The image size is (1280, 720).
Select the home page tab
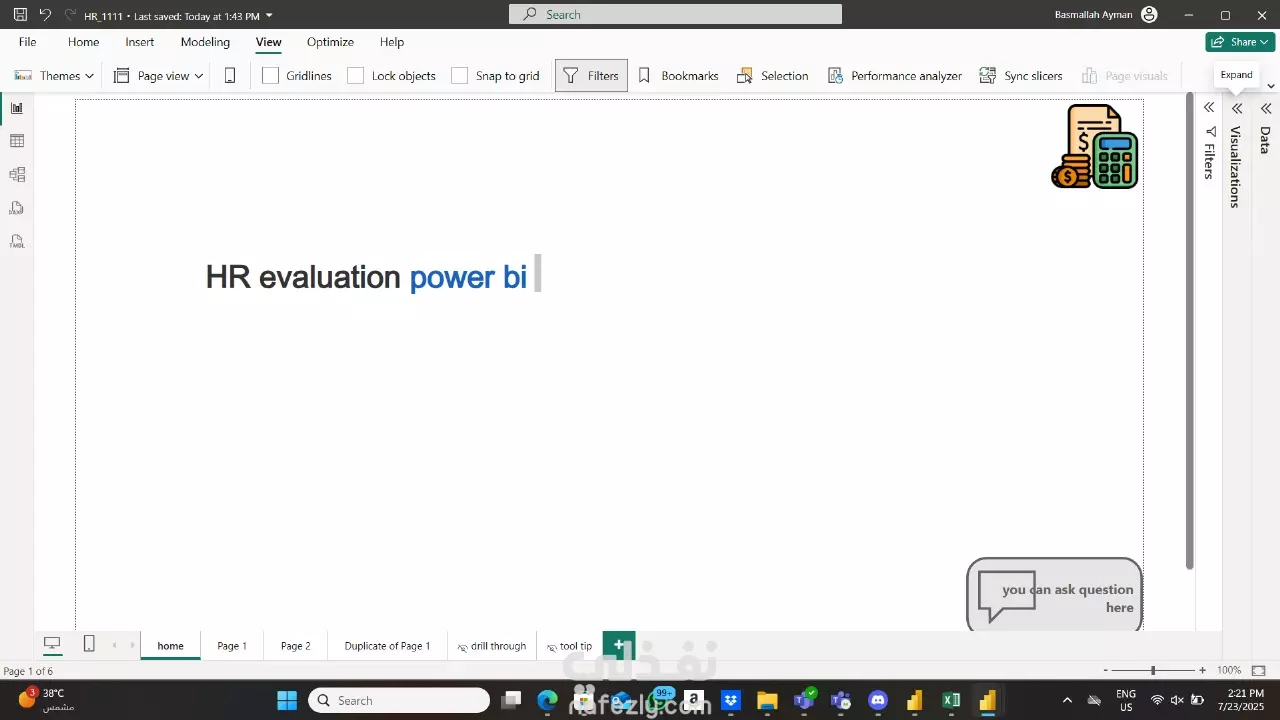pos(170,646)
